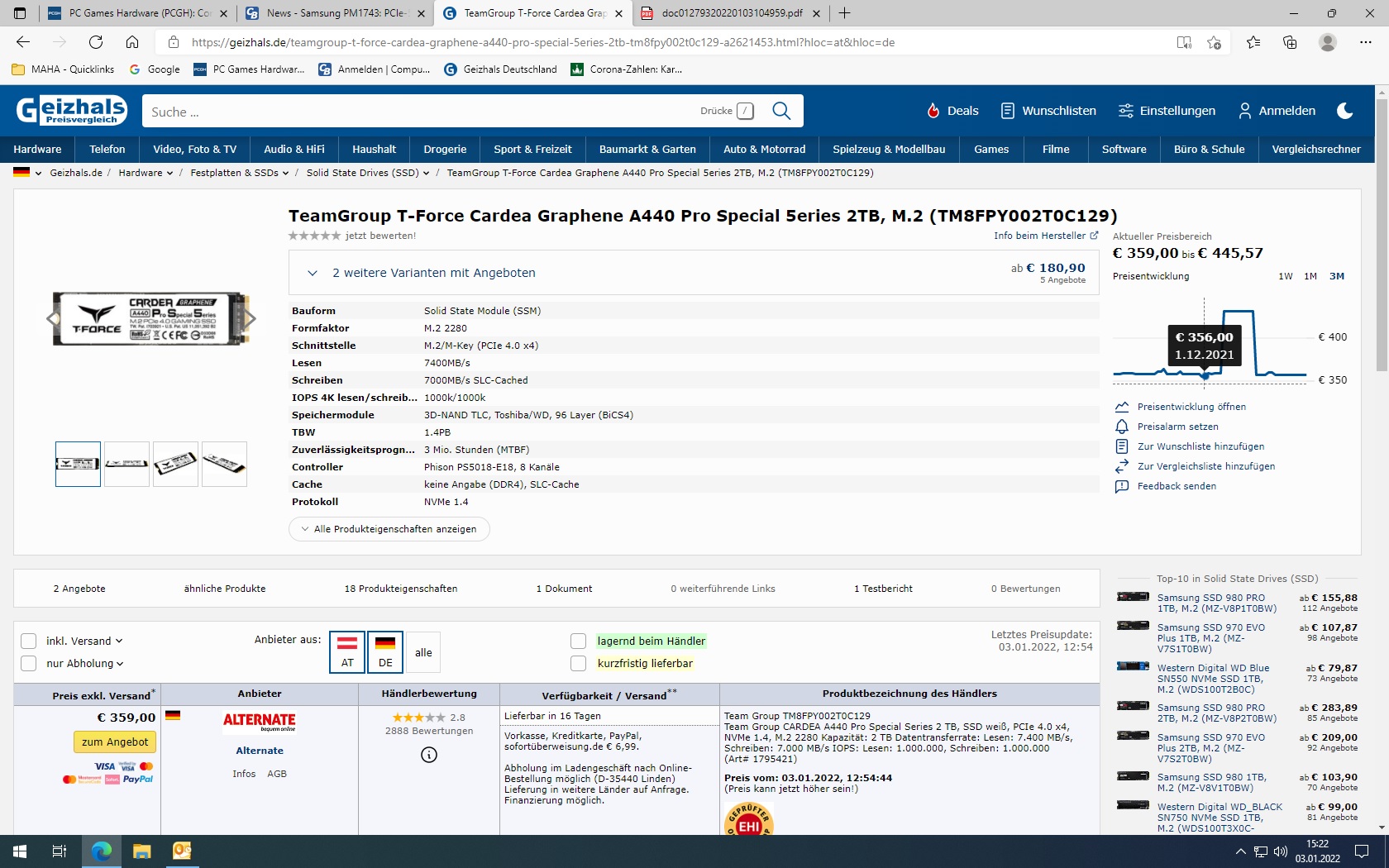Click Zur Vergleichsliste hinzufügen icon
The width and height of the screenshot is (1389, 868).
[x=1122, y=466]
